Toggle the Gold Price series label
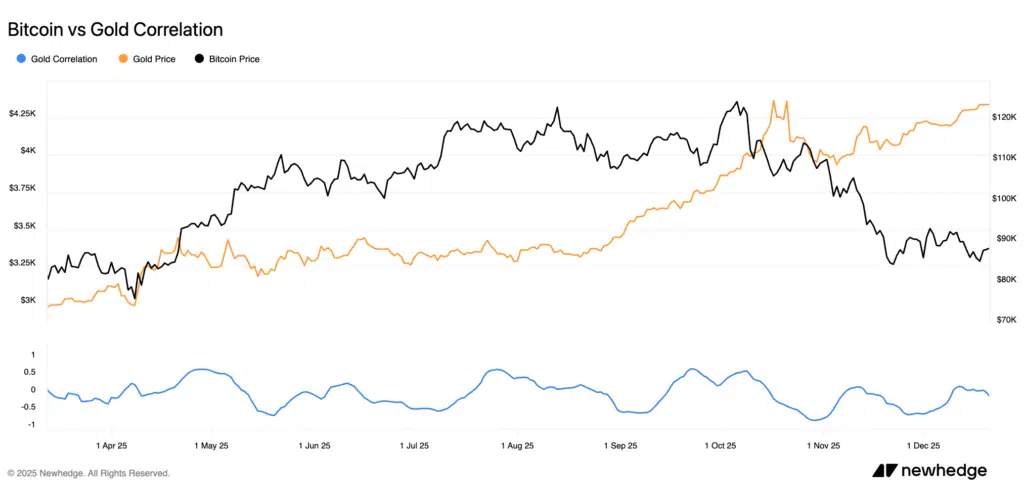The width and height of the screenshot is (1024, 493). [154, 59]
